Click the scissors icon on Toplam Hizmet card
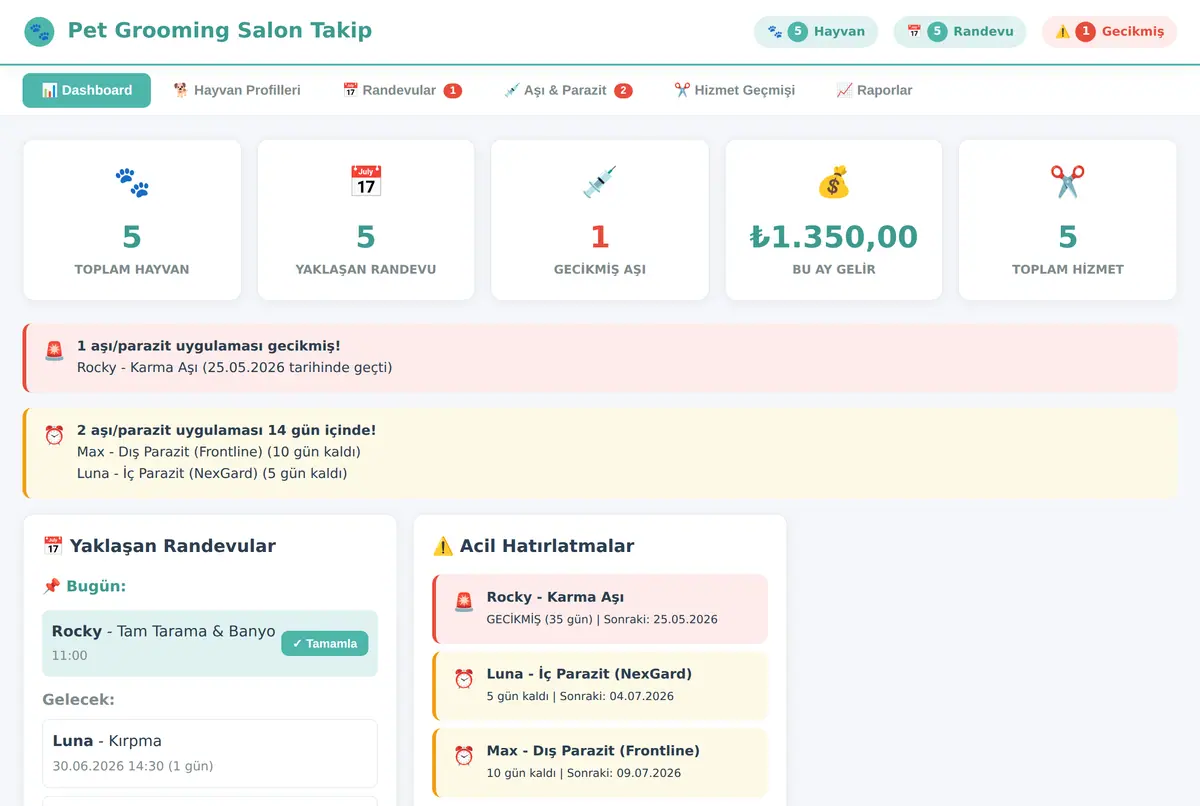This screenshot has height=806, width=1200. tap(1068, 182)
